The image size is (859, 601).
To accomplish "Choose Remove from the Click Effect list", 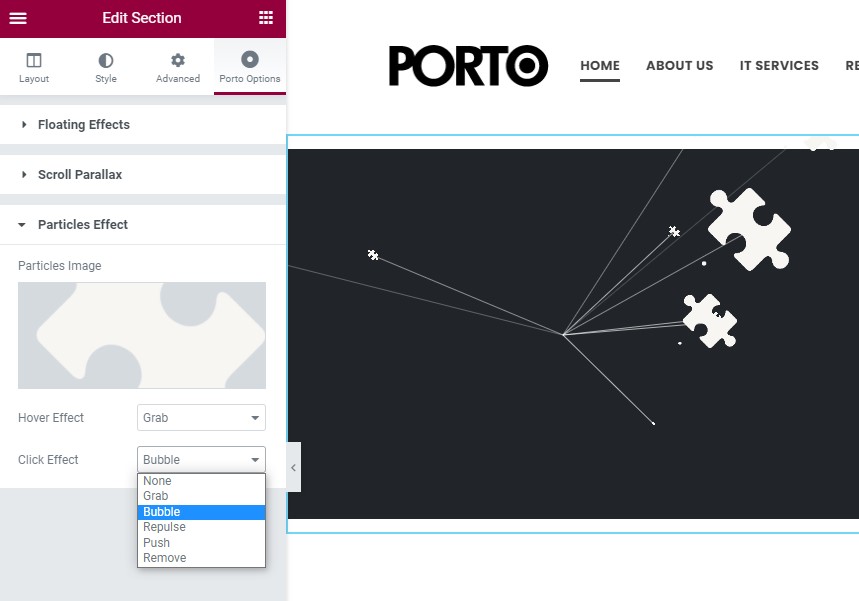I will click(201, 558).
